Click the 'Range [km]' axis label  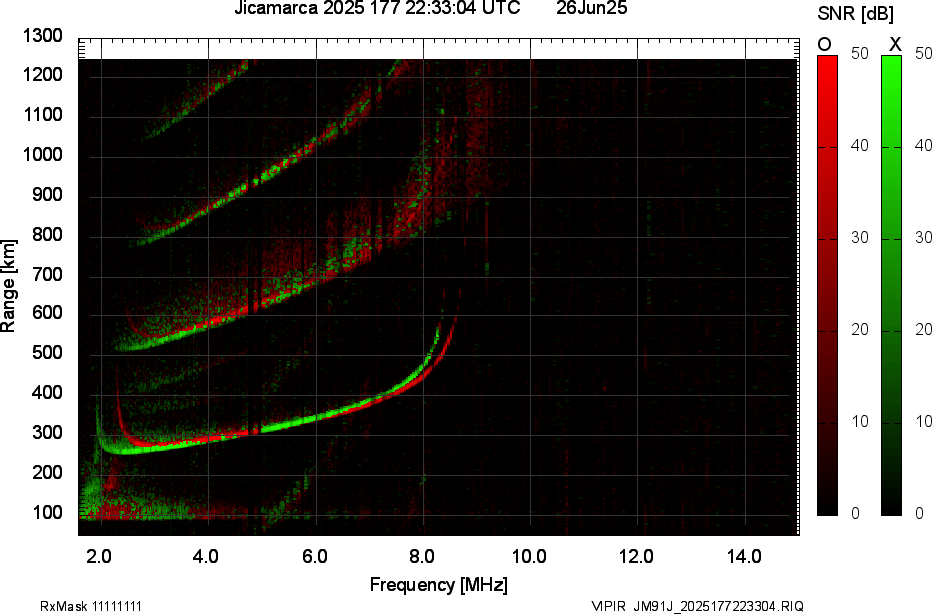click(x=8, y=286)
